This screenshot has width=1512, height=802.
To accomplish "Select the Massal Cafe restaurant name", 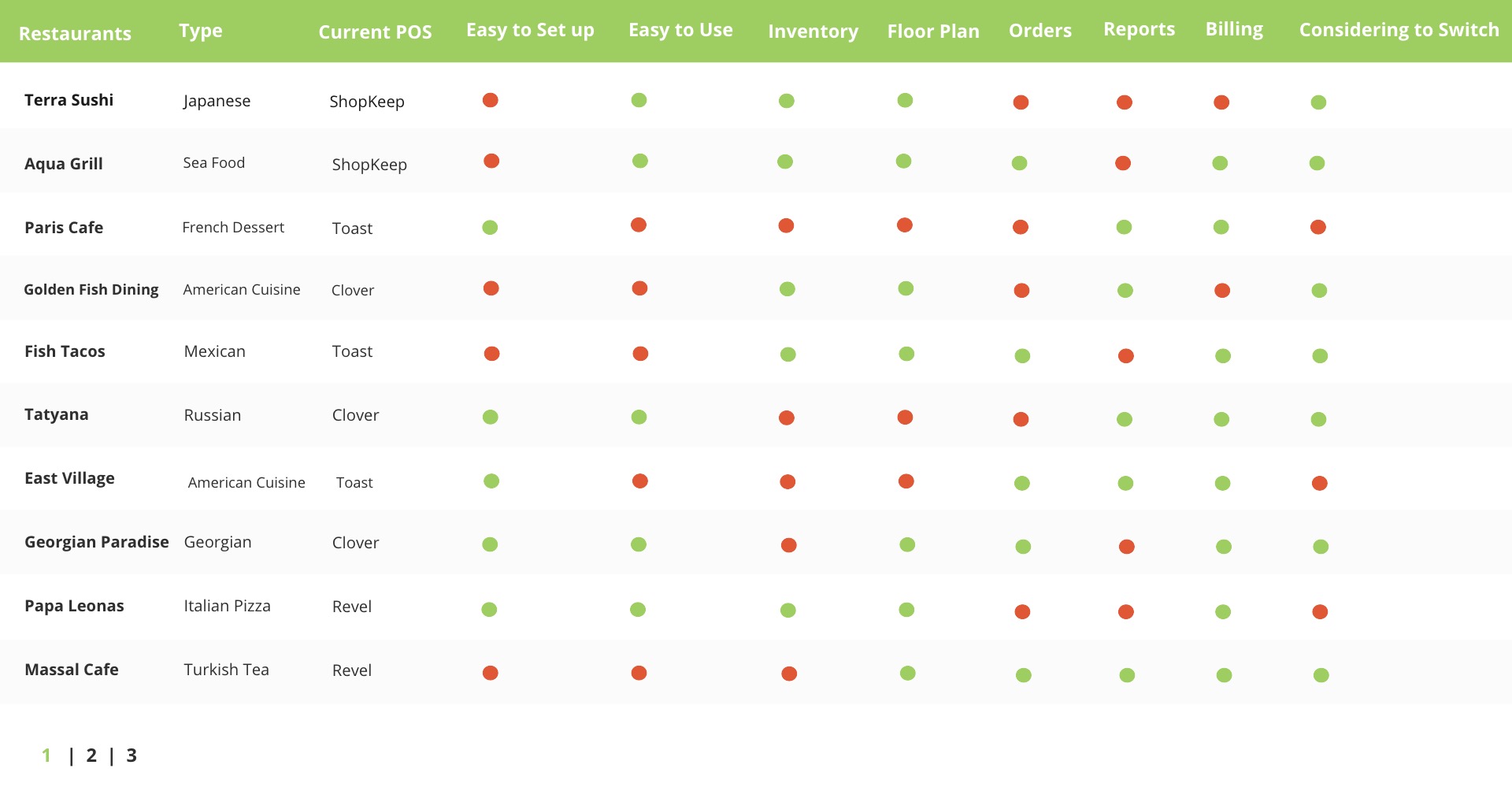I will point(72,670).
